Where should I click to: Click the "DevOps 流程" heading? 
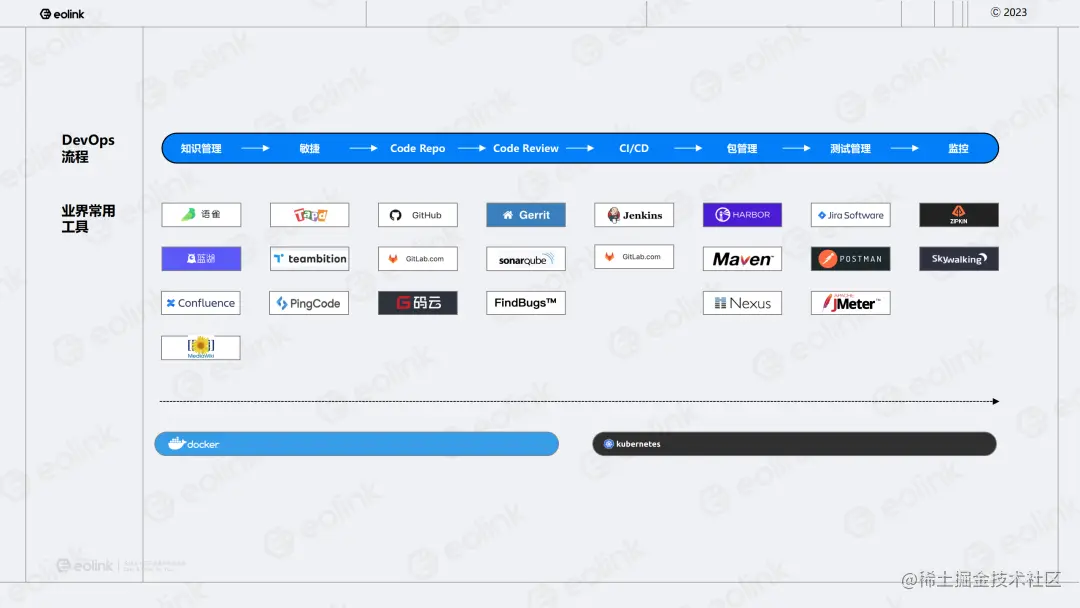[87, 148]
